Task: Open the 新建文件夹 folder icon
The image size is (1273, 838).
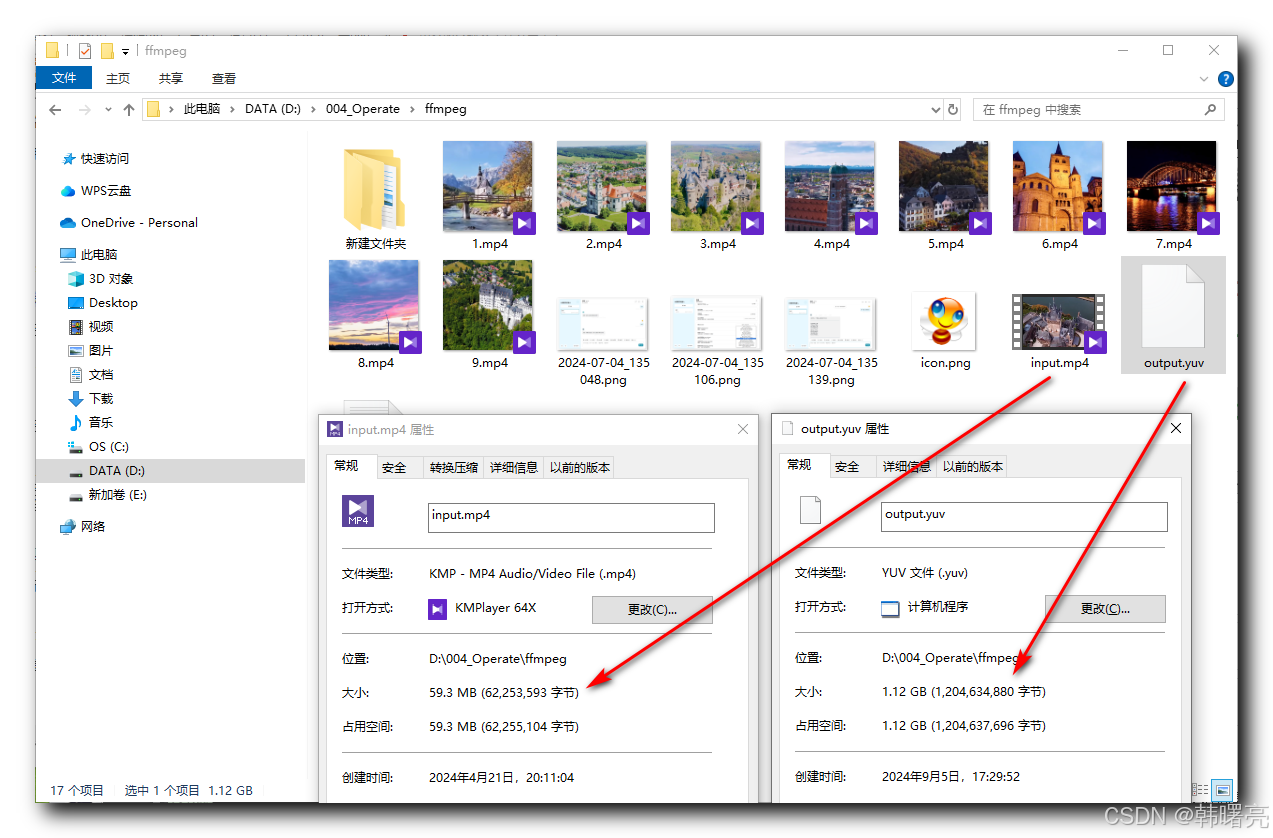Action: (x=375, y=189)
